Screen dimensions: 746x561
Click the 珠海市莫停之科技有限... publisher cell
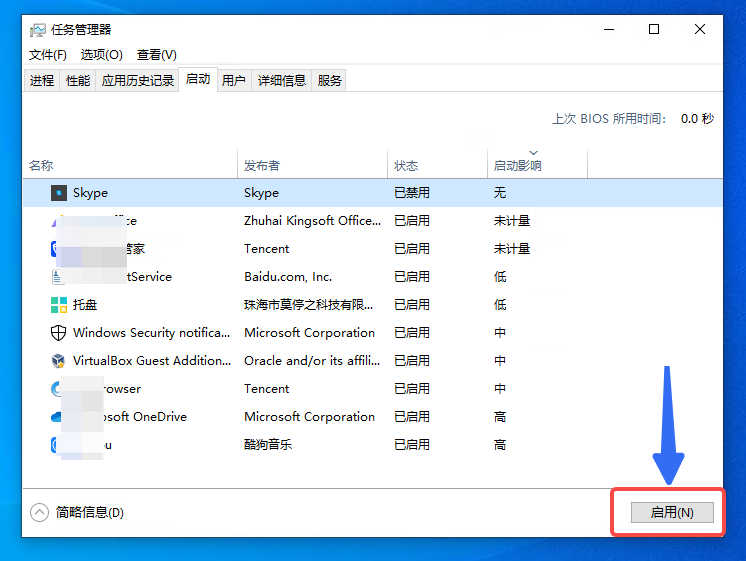pos(308,305)
